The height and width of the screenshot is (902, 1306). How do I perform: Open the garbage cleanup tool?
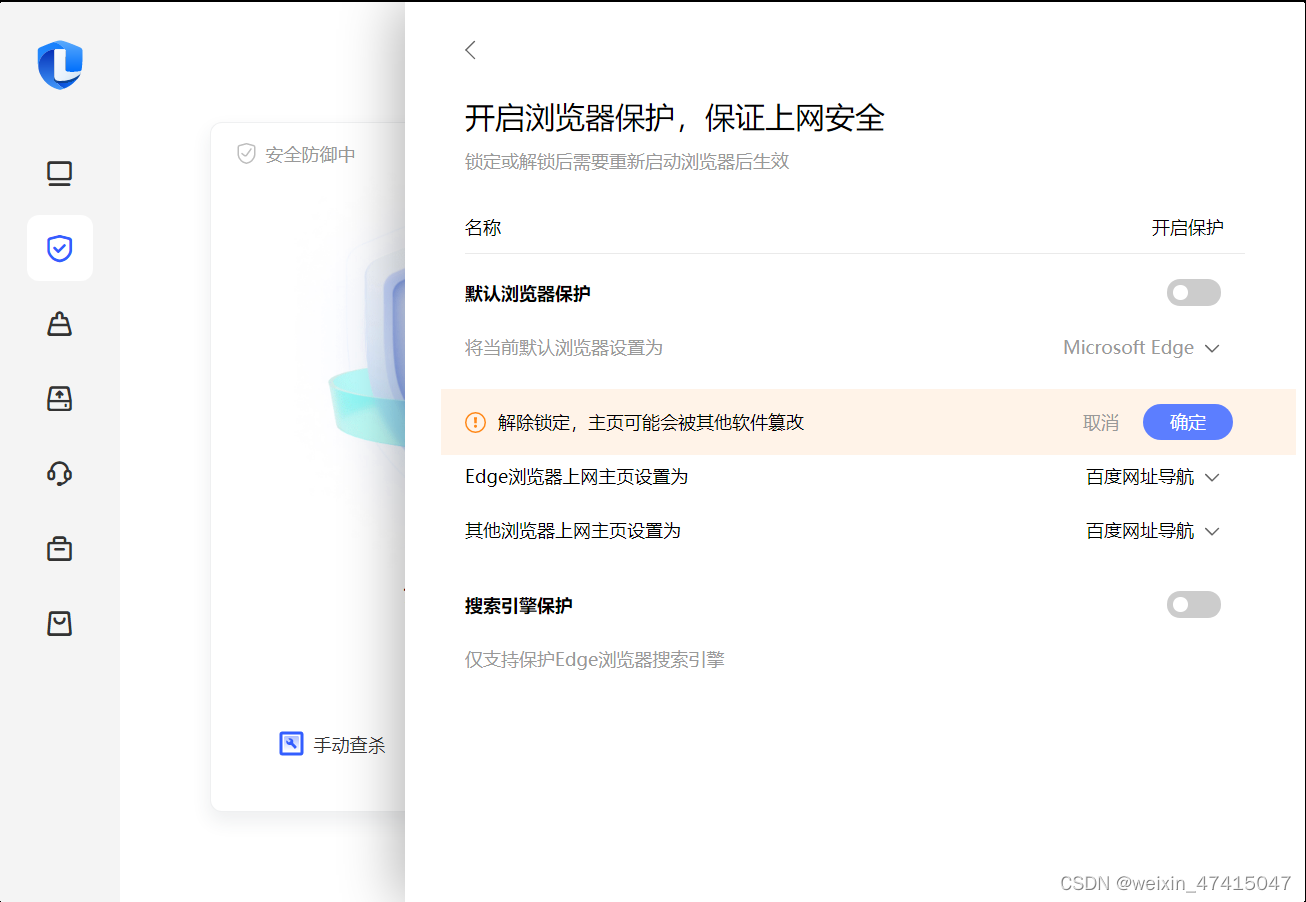[x=59, y=323]
